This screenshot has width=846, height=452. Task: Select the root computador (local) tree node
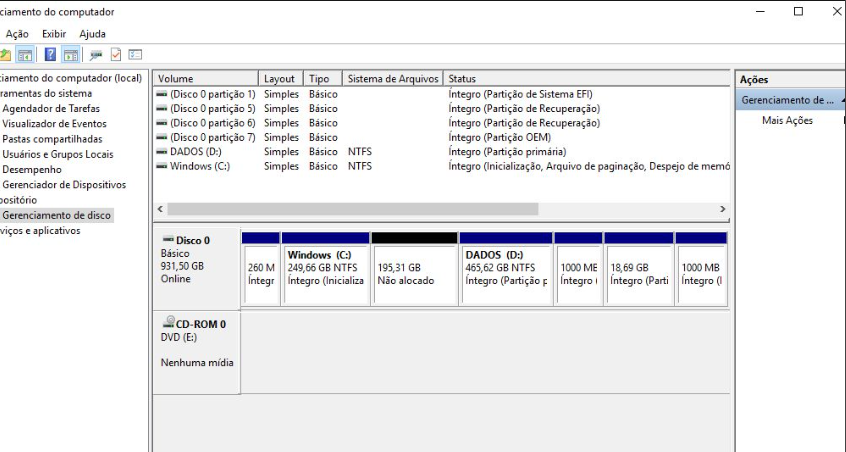pos(71,78)
